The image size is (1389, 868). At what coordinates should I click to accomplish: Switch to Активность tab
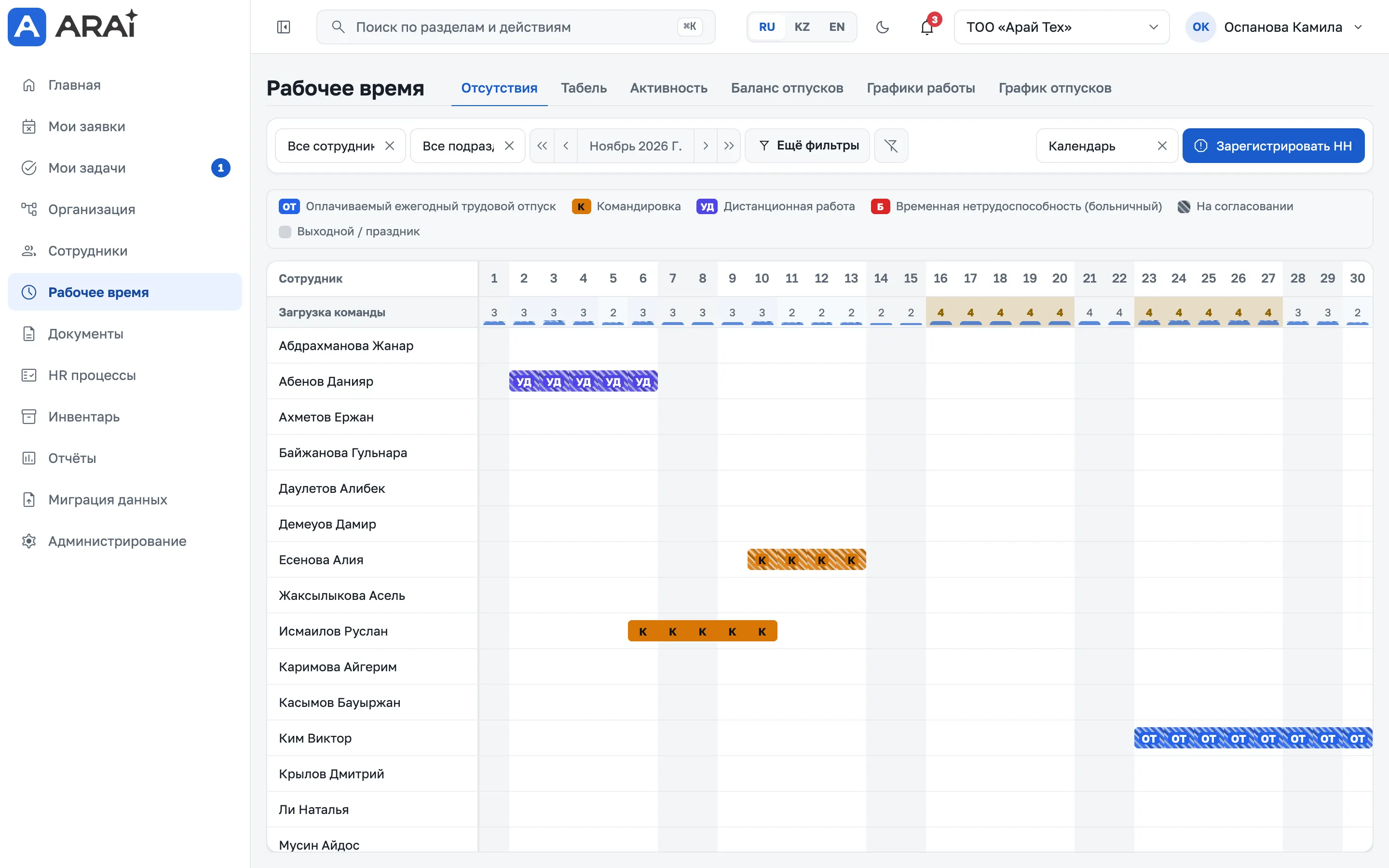(668, 88)
